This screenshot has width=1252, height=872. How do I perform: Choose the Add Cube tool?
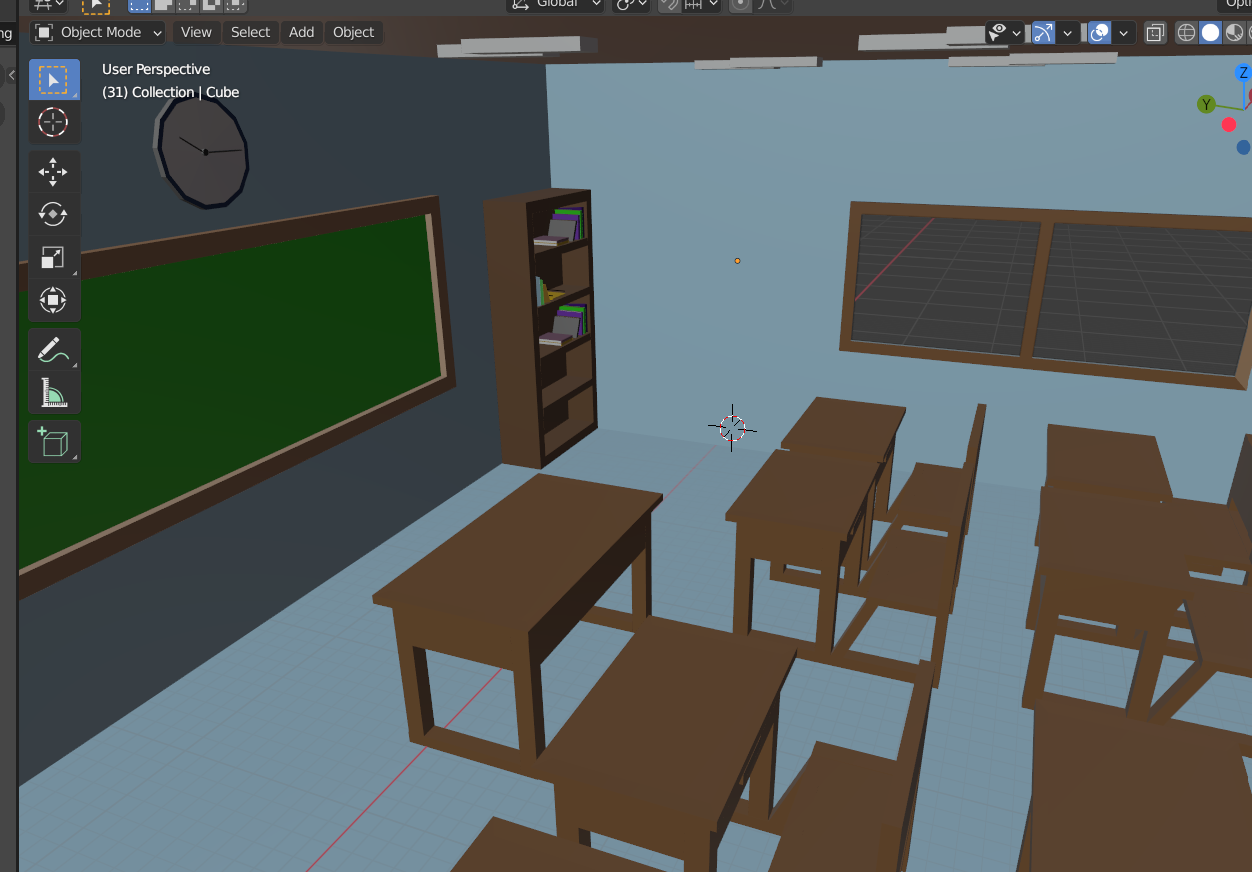pyautogui.click(x=53, y=441)
